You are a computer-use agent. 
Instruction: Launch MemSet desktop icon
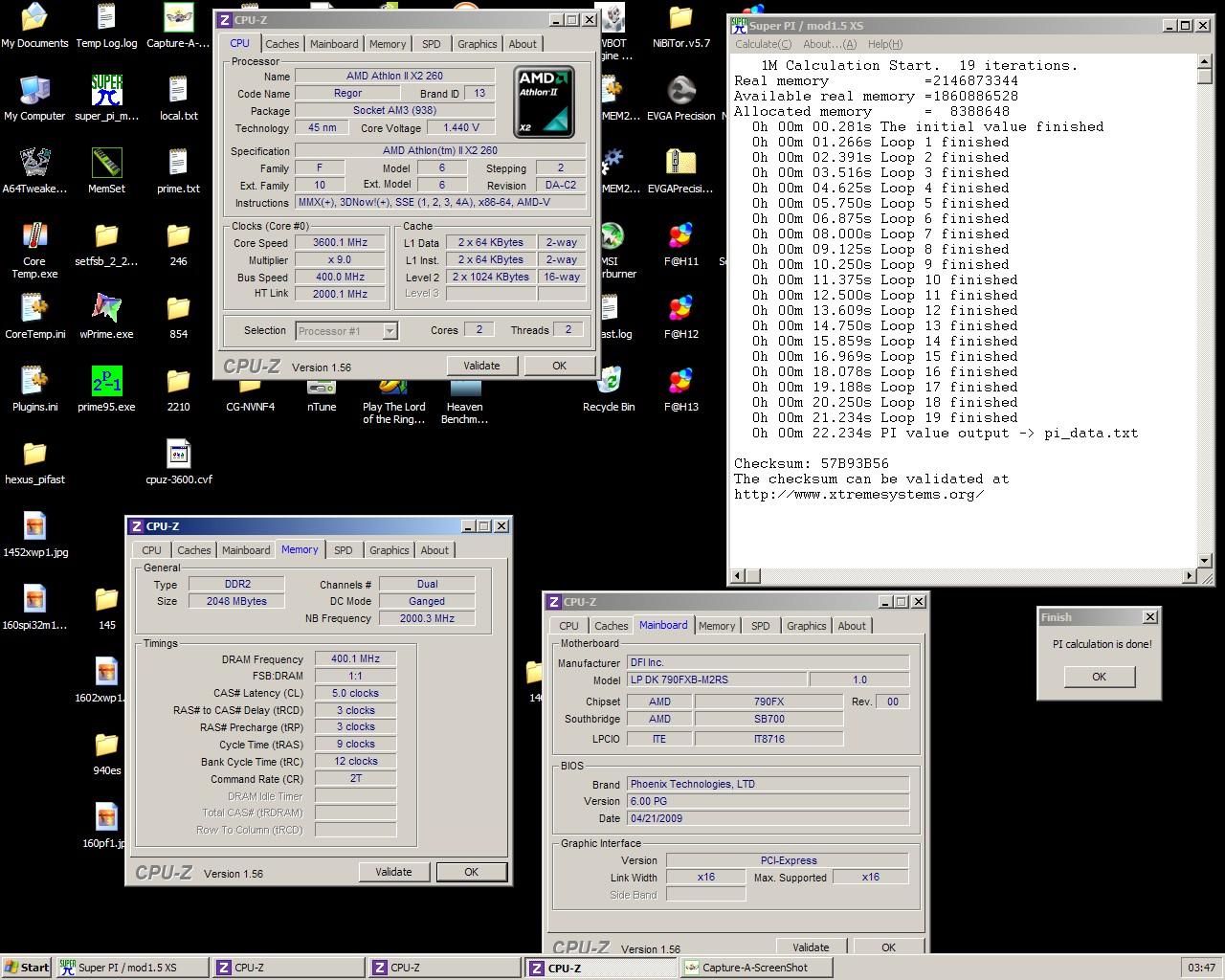(x=106, y=171)
